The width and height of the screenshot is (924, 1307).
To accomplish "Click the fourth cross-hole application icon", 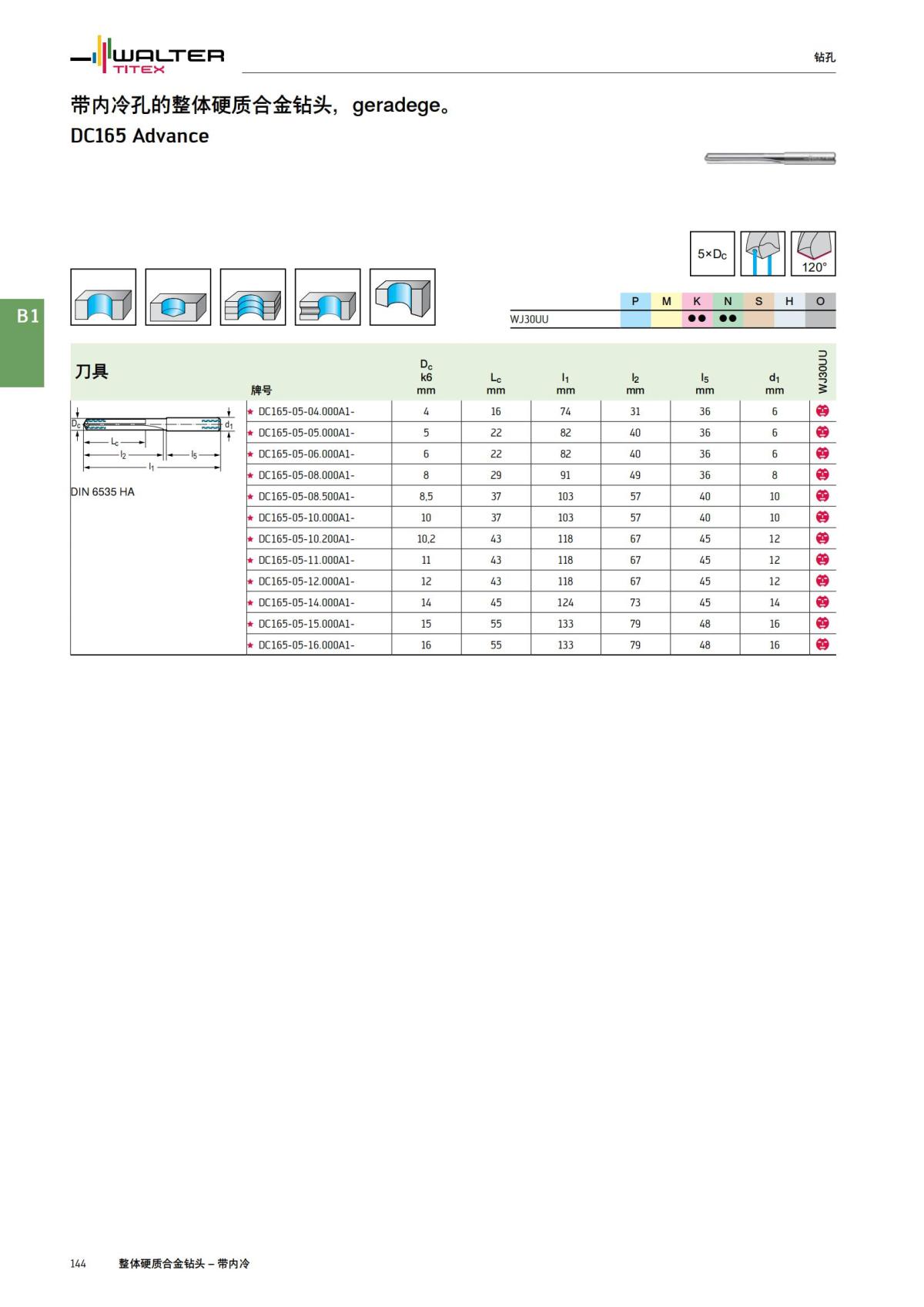I will click(327, 297).
